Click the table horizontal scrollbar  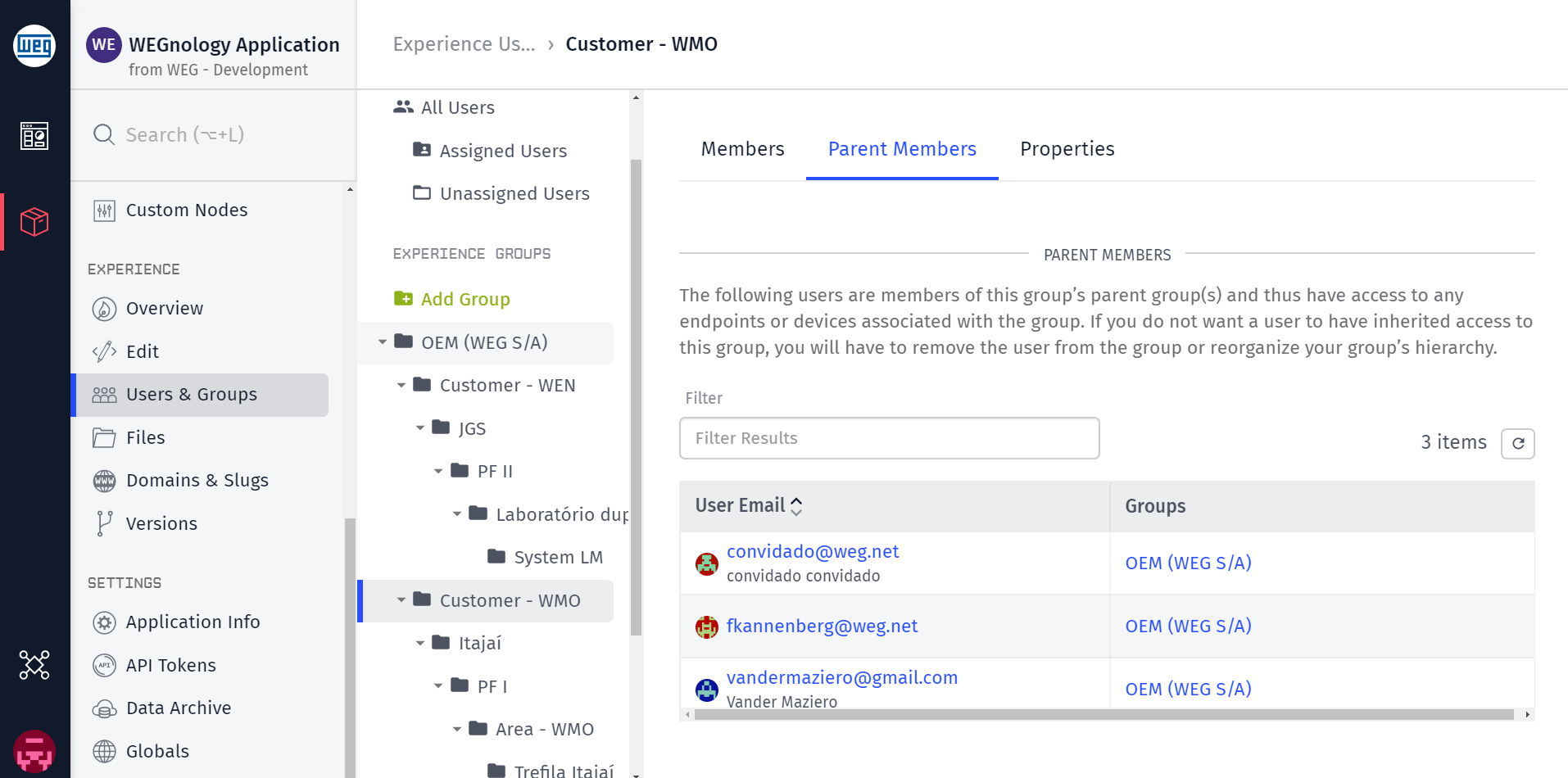(1104, 715)
